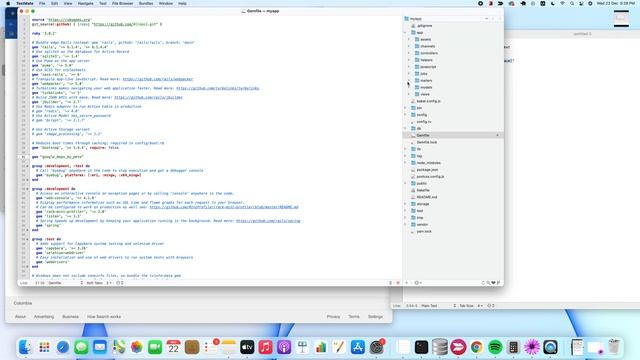Viewport: 640px width, 360px height.
Task: Open the rubygems.org source link
Action: tap(69, 20)
